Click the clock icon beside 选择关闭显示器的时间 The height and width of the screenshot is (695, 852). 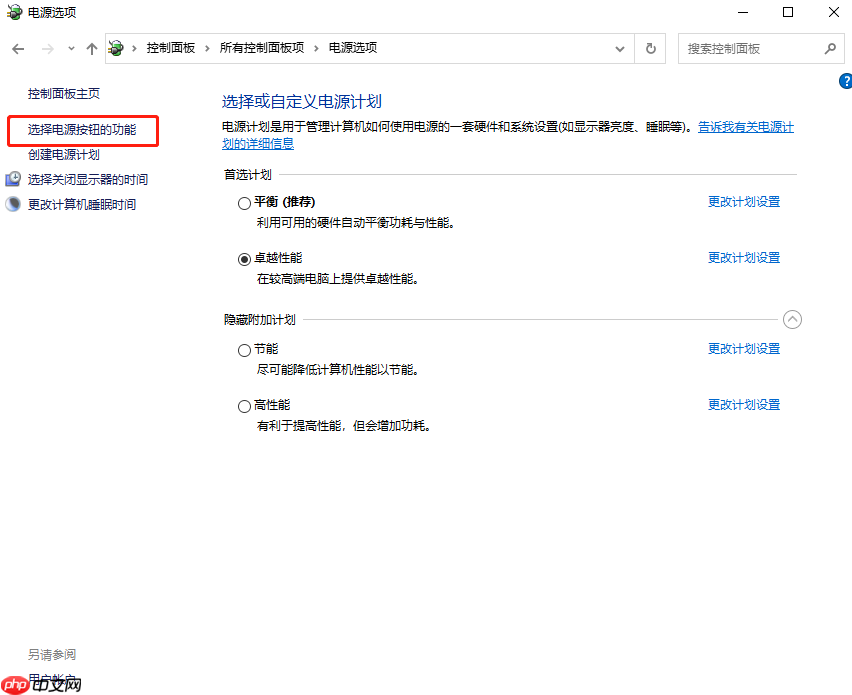[x=12, y=179]
